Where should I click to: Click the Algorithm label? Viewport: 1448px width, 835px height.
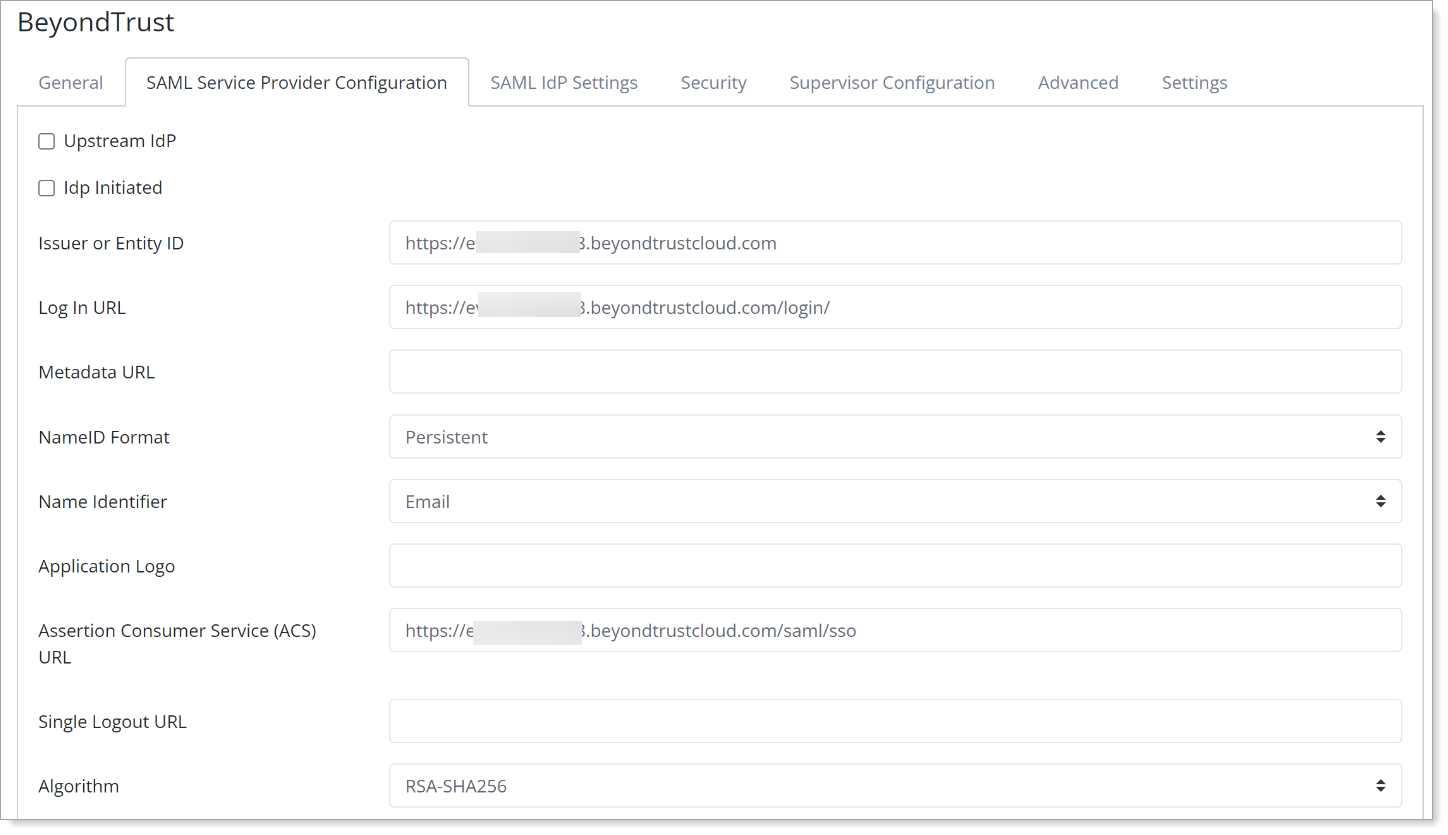(79, 786)
